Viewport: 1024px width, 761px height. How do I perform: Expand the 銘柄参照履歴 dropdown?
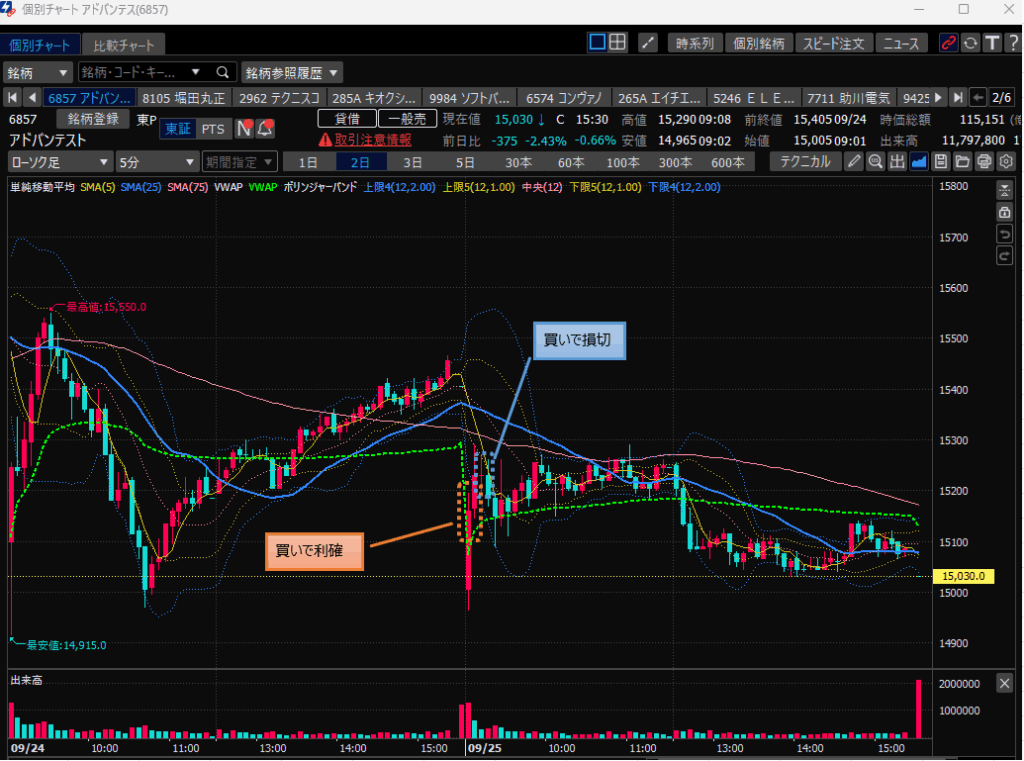(x=292, y=72)
